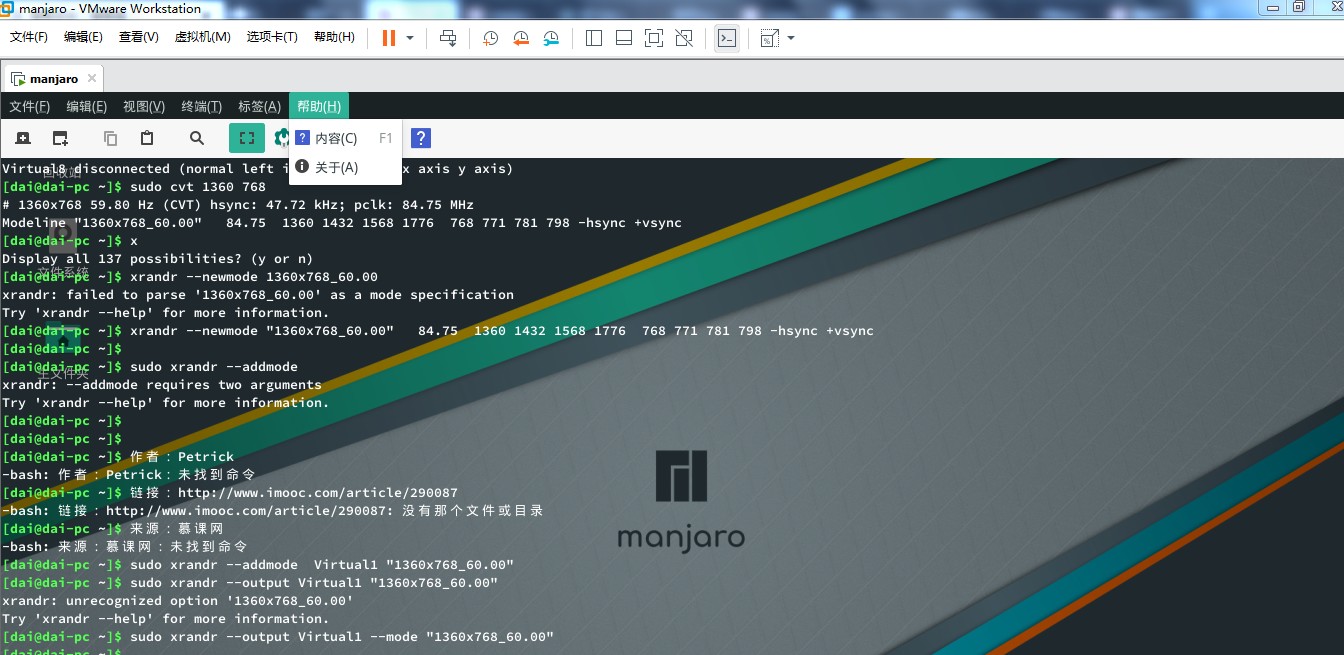Click the 'sudo cvt 1360 768' command line

(134, 187)
